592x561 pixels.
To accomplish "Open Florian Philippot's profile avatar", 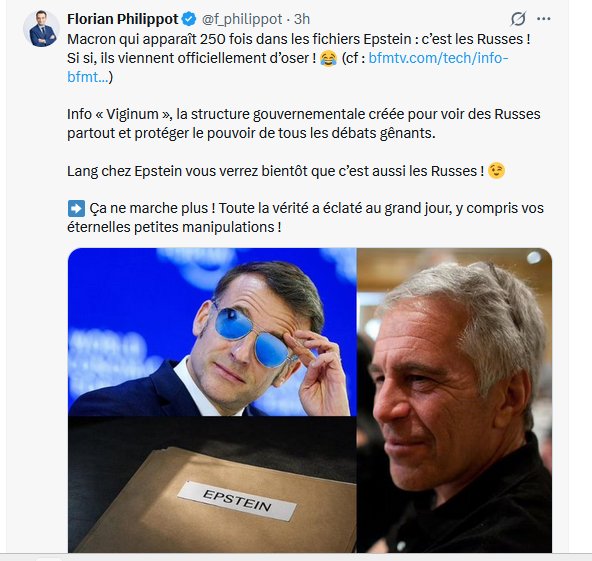I will tap(42, 29).
